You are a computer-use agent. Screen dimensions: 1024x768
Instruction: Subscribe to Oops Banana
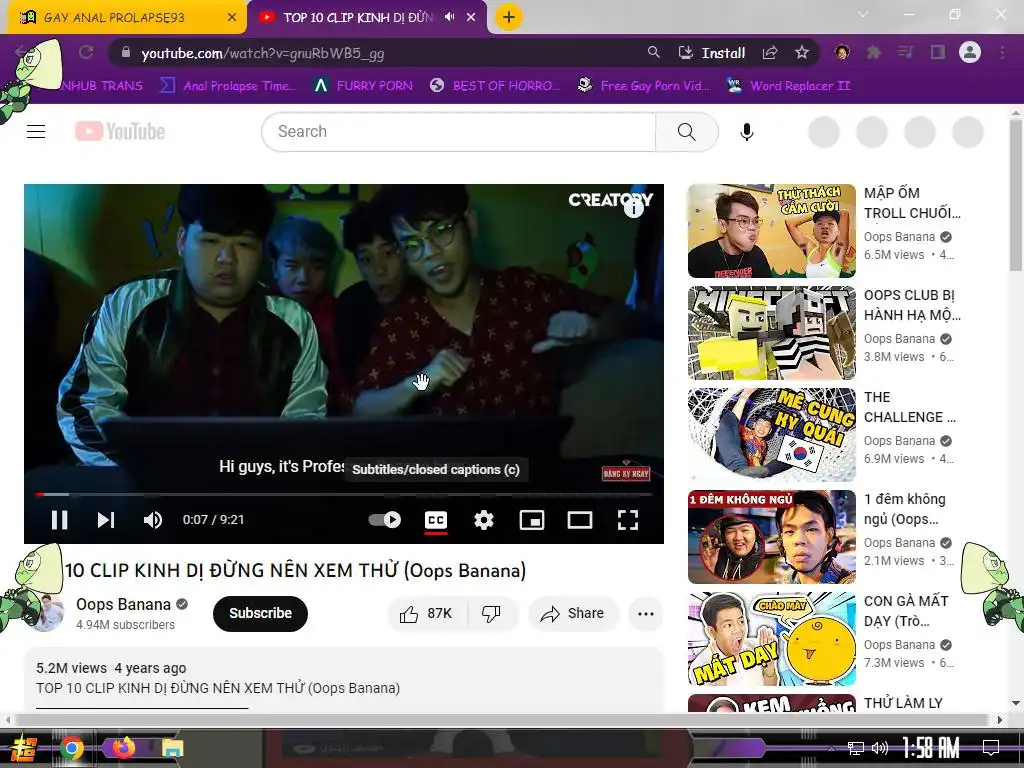(x=260, y=613)
